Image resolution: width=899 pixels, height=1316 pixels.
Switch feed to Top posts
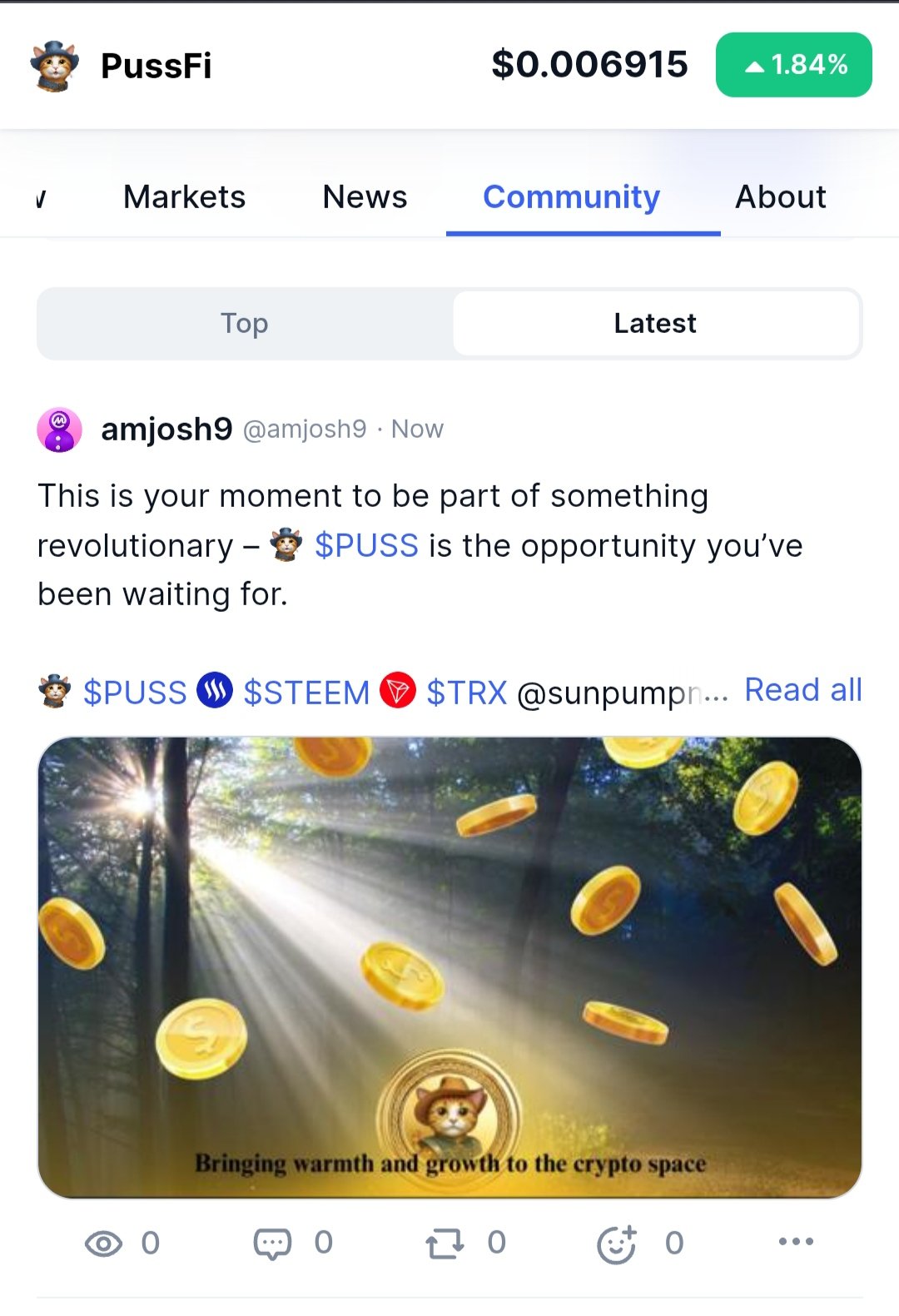click(245, 324)
